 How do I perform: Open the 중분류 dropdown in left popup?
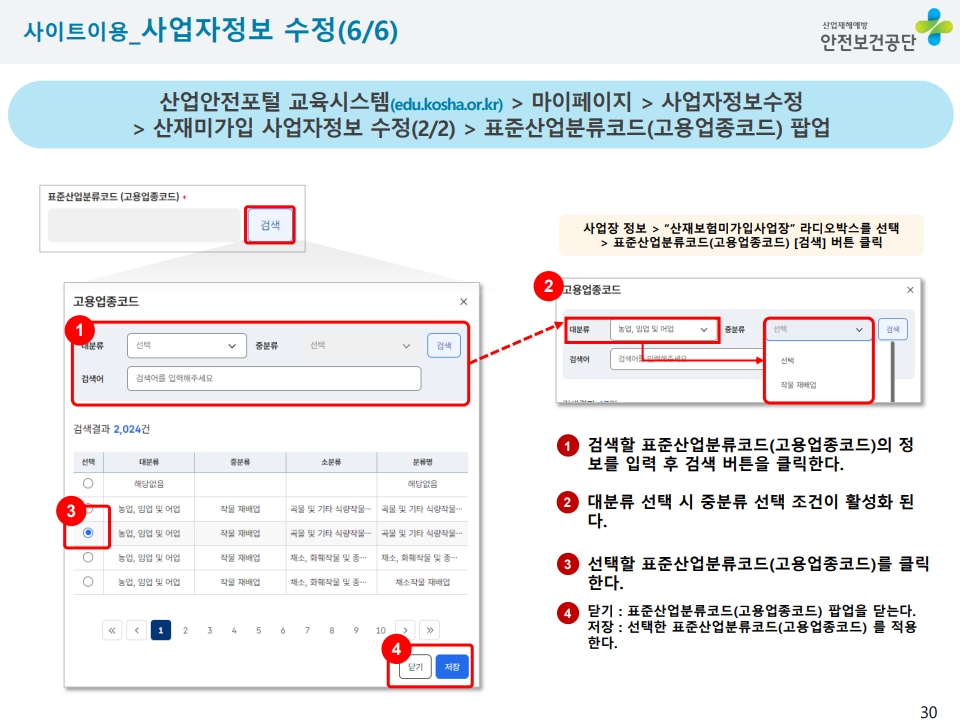tap(361, 345)
